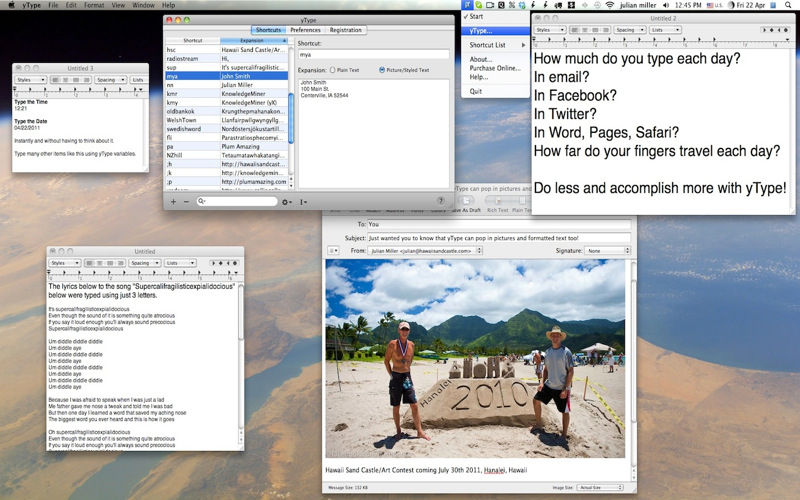
Task: Select left-align in Untitled 2 toolbar
Action: click(575, 30)
